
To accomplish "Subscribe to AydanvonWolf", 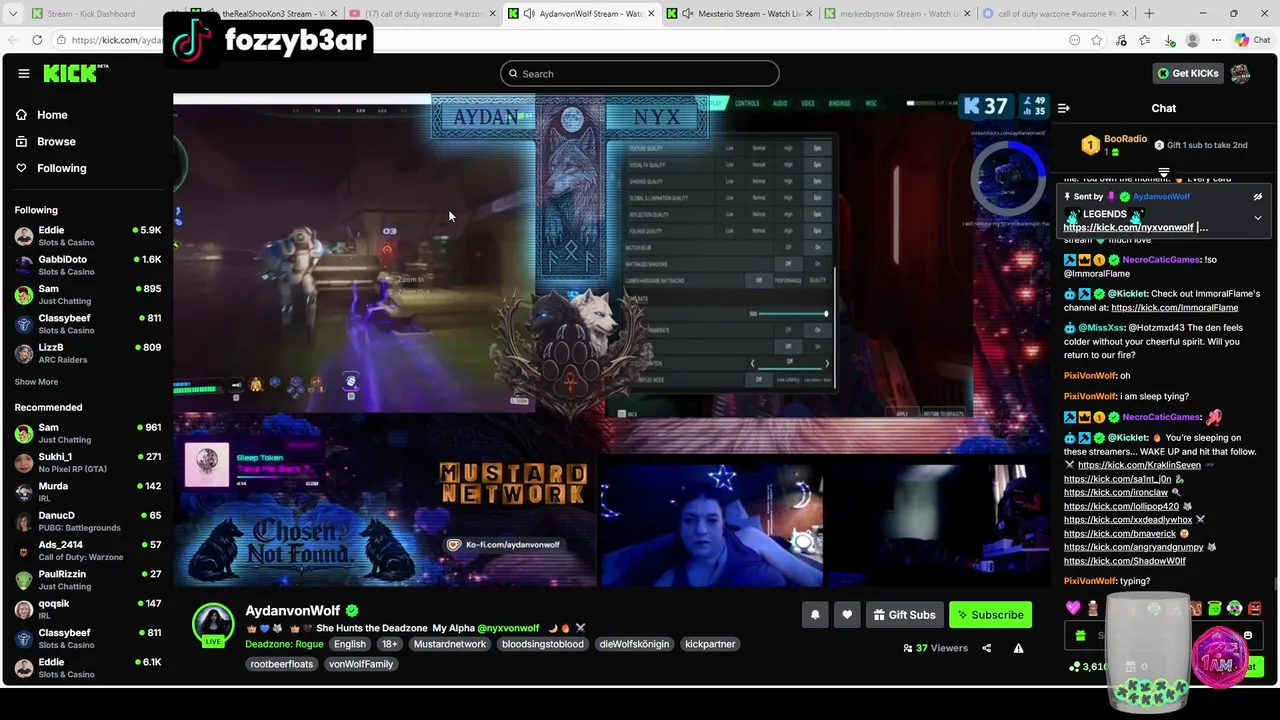I will click(x=990, y=615).
